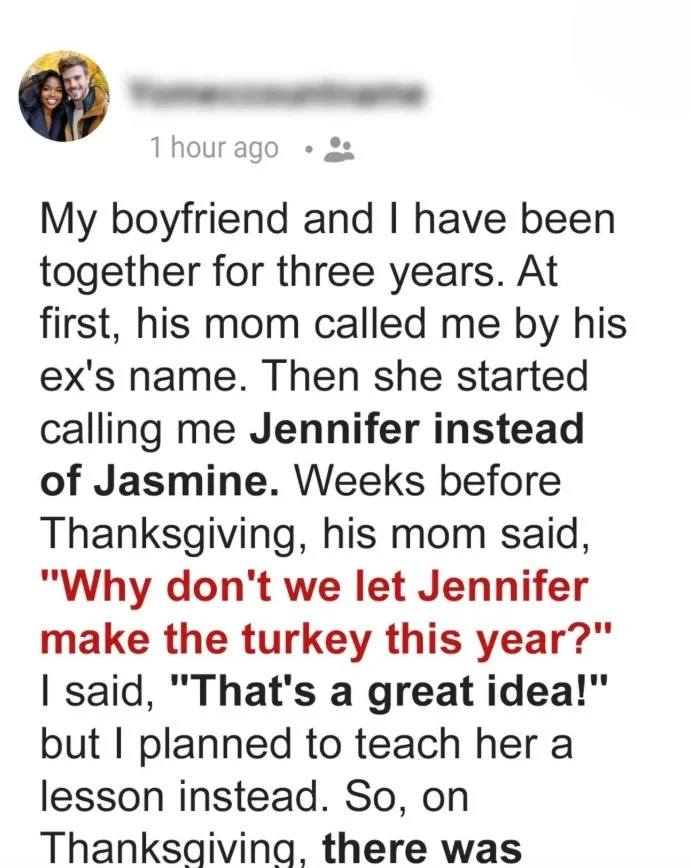Click the couple photo in the circular avatar

(63, 95)
